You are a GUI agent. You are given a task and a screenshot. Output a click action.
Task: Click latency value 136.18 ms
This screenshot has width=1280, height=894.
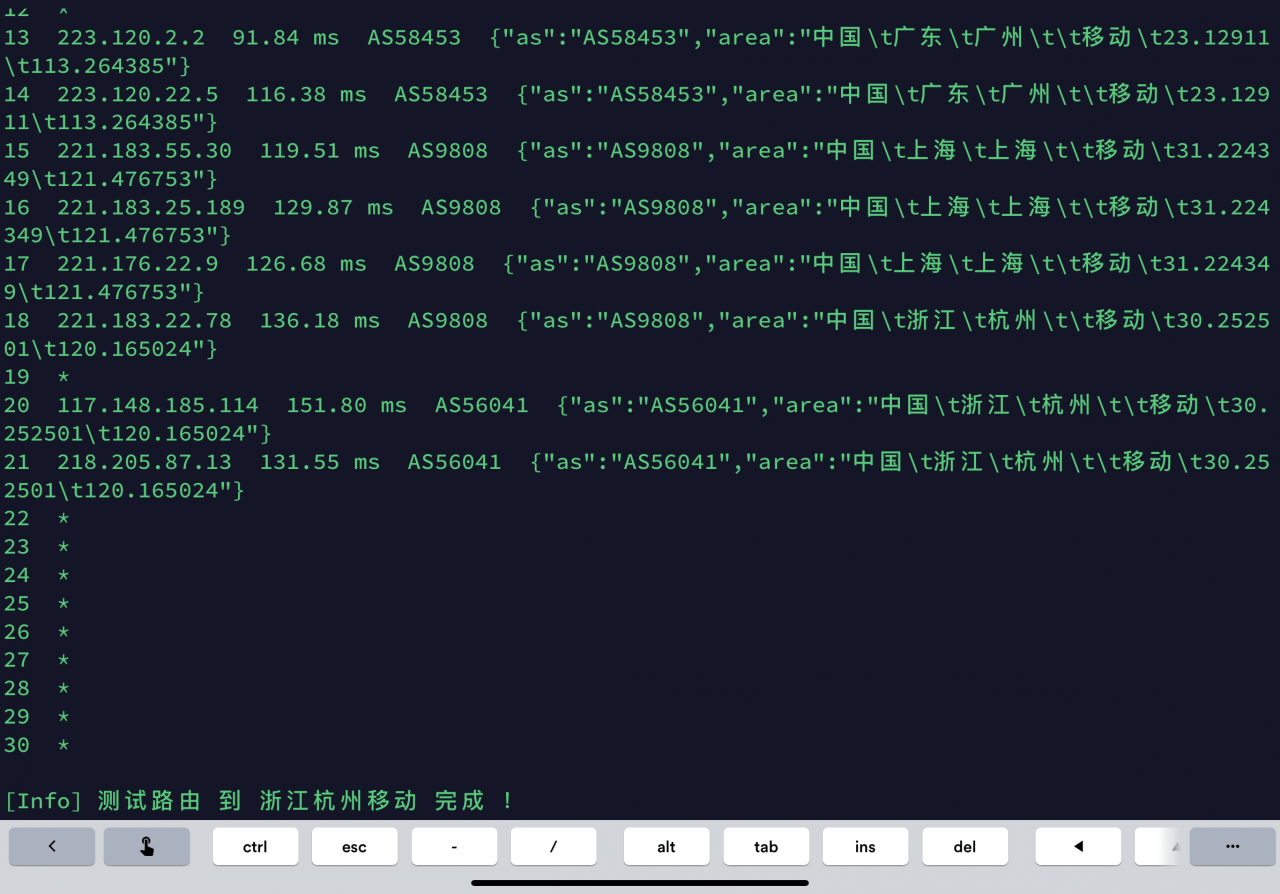(x=320, y=320)
